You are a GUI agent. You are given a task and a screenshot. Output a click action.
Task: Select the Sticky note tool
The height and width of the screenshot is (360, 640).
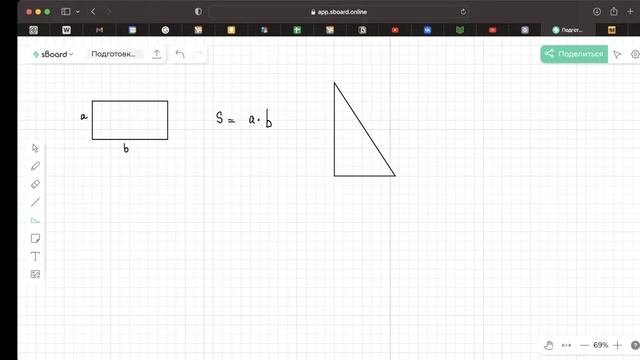[x=35, y=238]
